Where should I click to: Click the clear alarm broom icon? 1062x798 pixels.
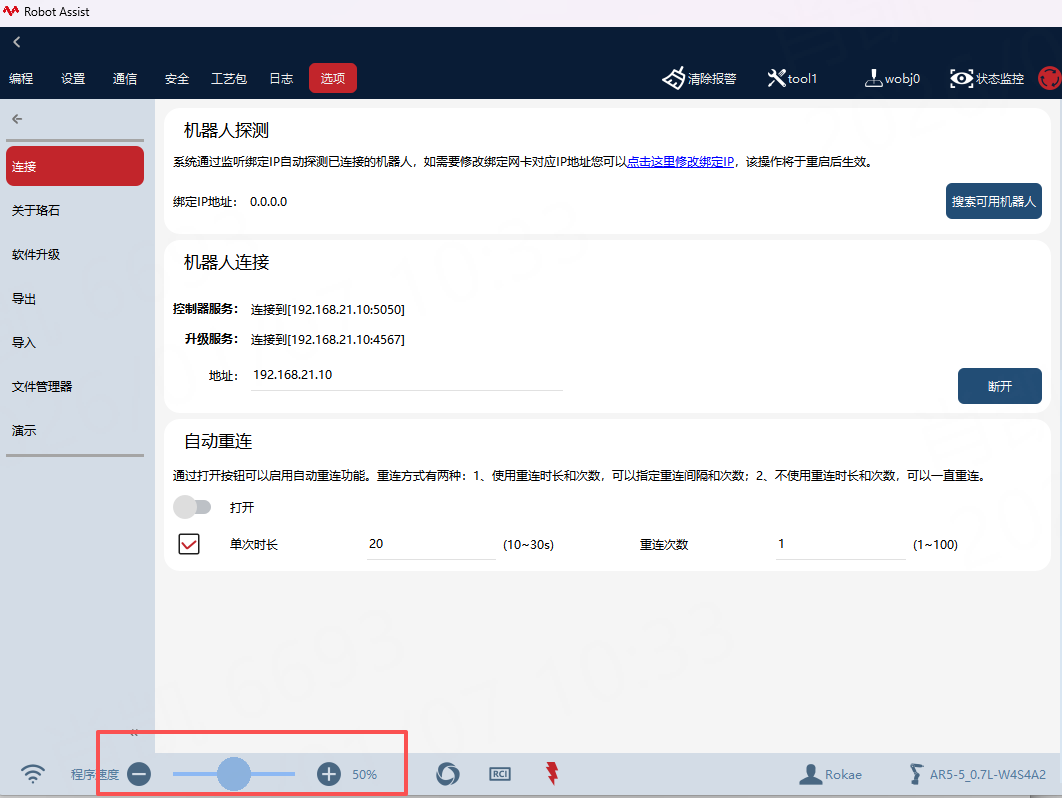(x=673, y=78)
